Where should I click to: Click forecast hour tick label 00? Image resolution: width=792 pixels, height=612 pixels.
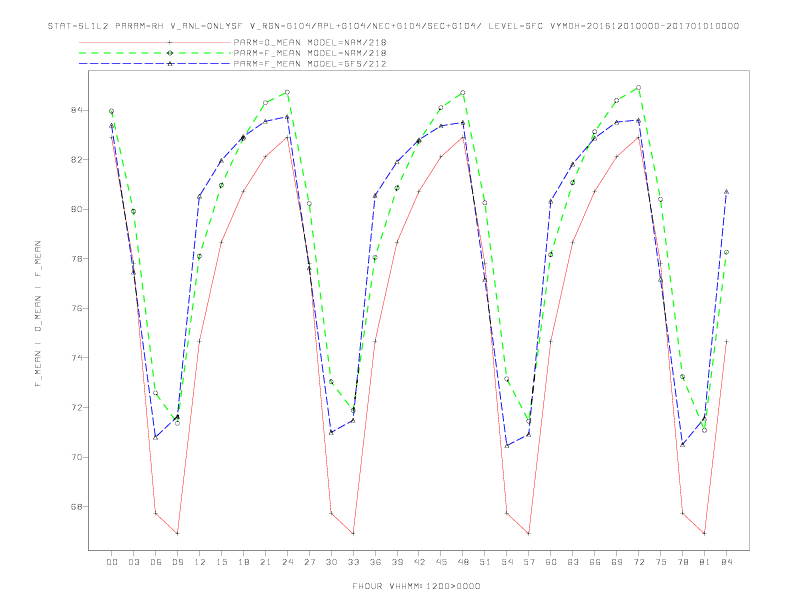pos(112,562)
